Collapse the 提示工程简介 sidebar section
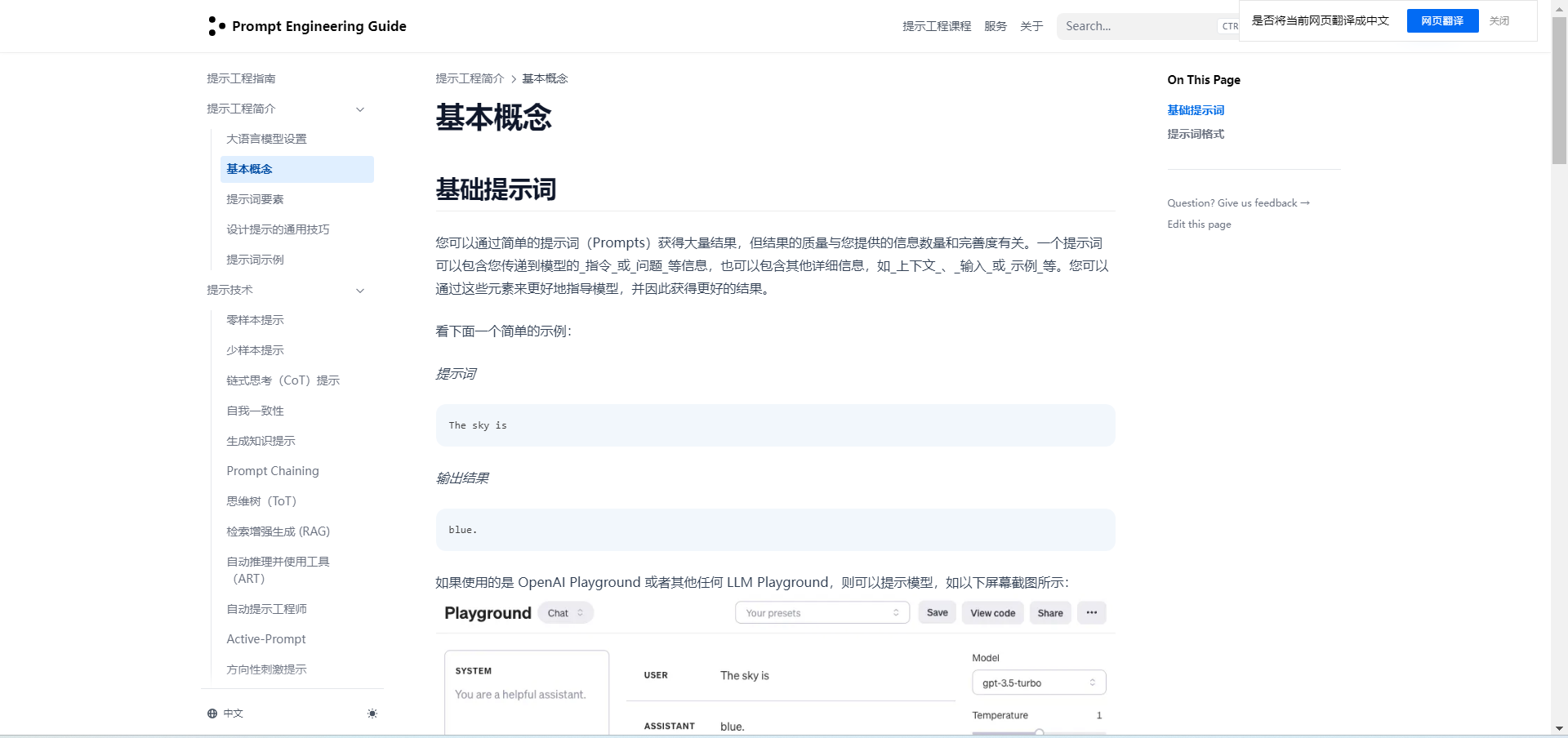Screen dimensions: 1568x738 coord(360,109)
